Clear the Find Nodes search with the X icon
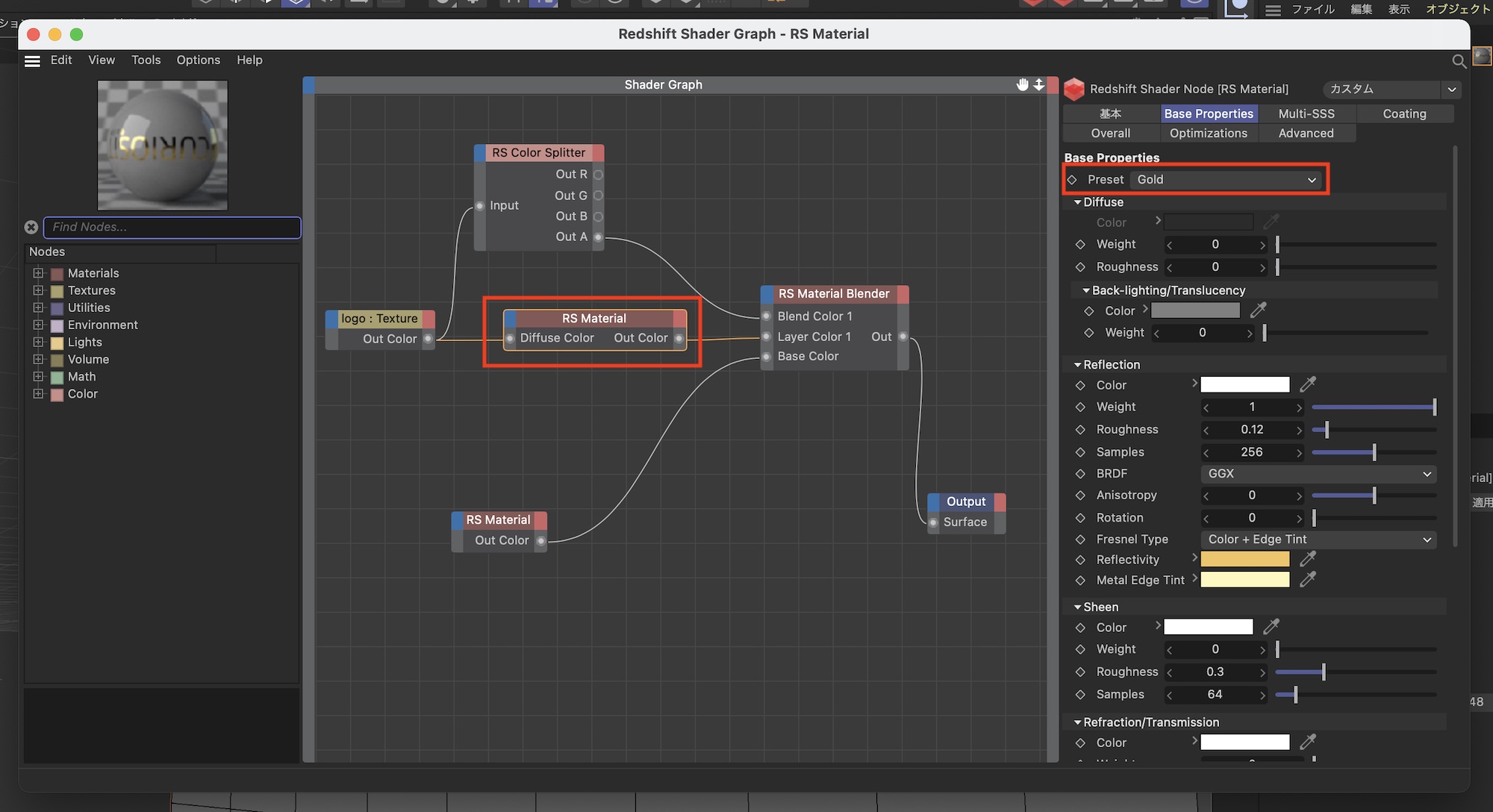1493x812 pixels. click(x=31, y=227)
